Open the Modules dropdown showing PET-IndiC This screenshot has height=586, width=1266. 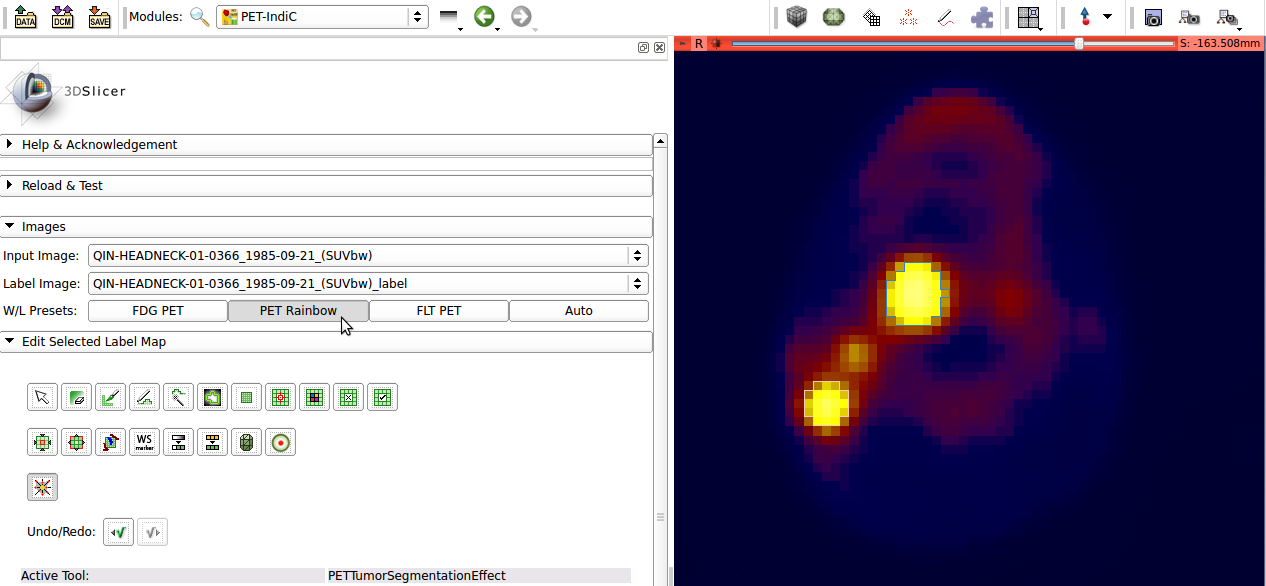(322, 17)
